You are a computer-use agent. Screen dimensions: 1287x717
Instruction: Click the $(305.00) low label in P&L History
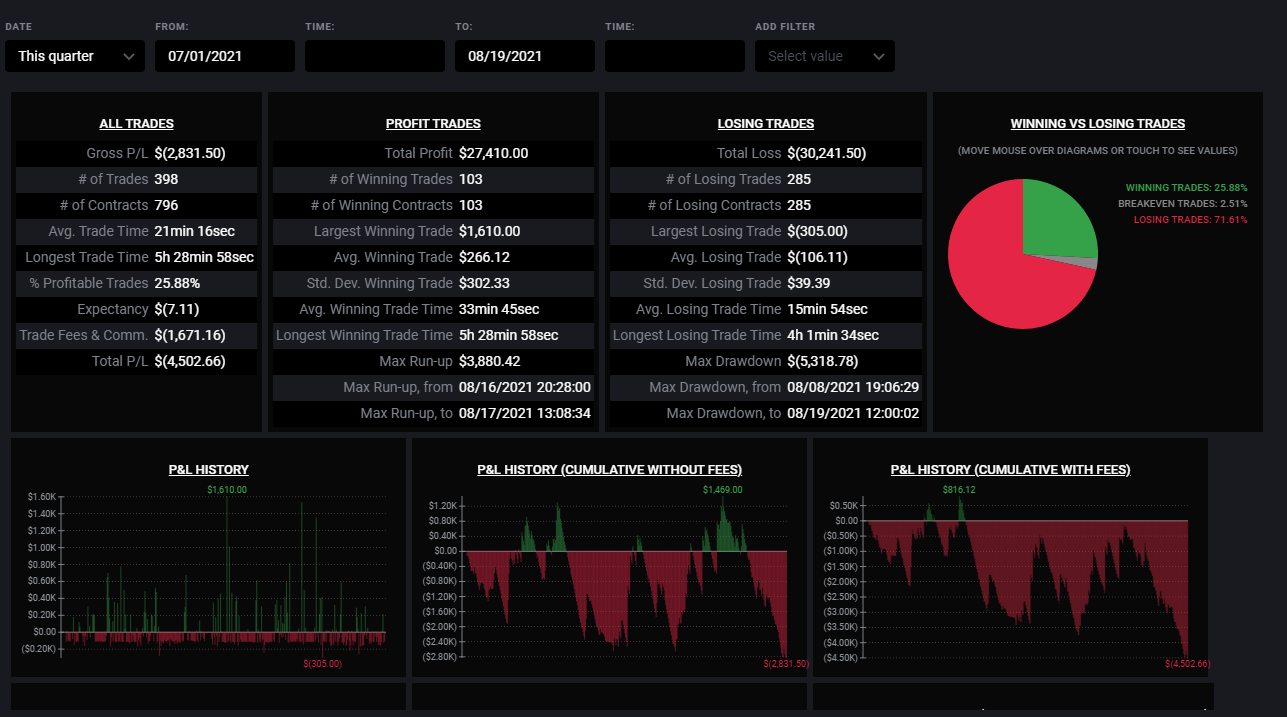[322, 663]
